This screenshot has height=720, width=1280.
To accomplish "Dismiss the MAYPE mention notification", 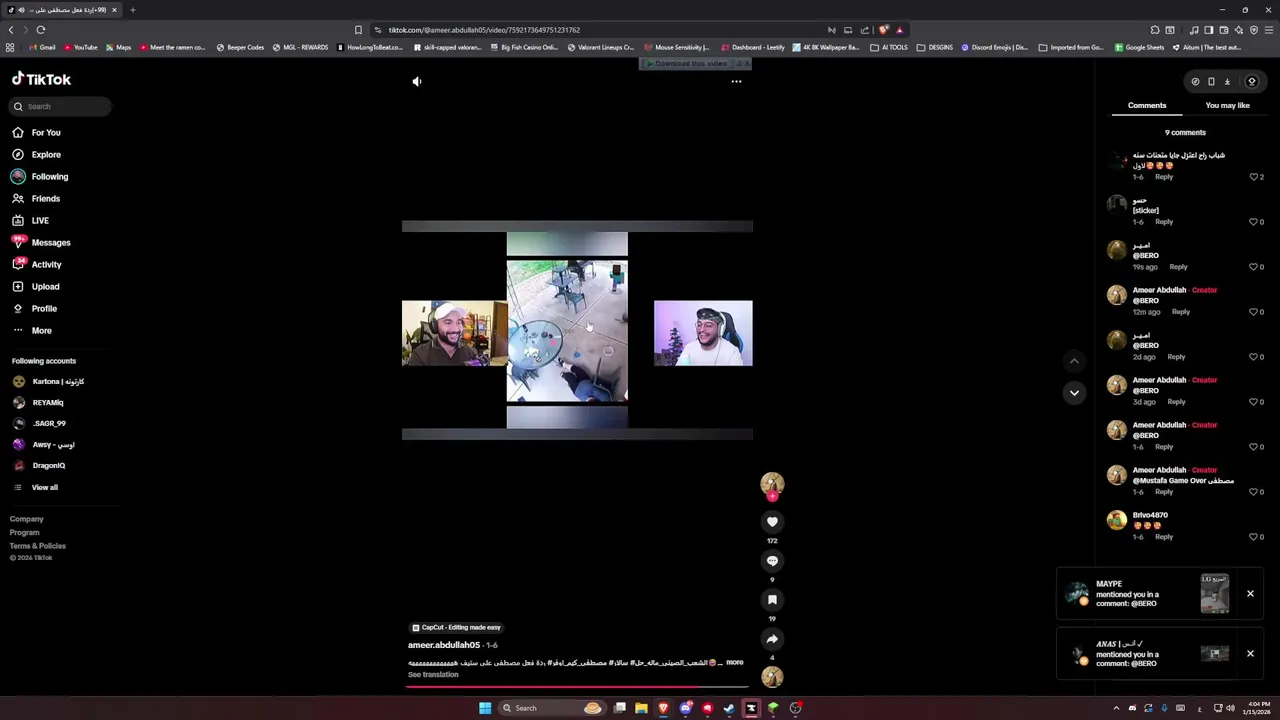I will point(1250,594).
